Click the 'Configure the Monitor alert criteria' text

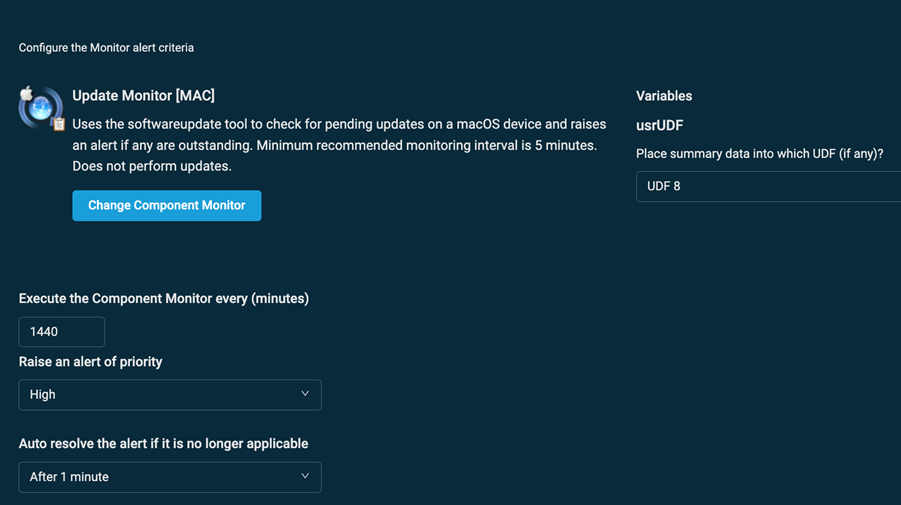point(106,48)
